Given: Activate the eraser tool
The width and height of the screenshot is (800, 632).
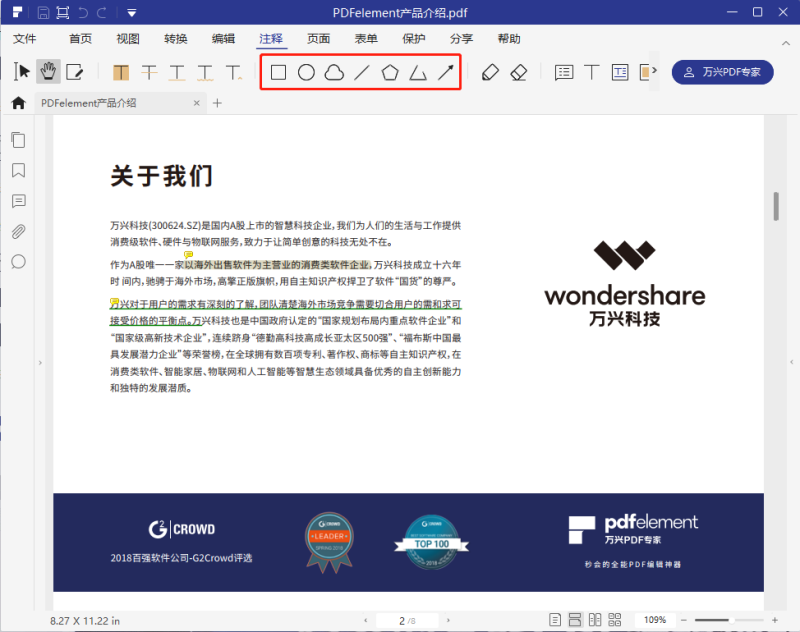Looking at the screenshot, I should pyautogui.click(x=518, y=72).
